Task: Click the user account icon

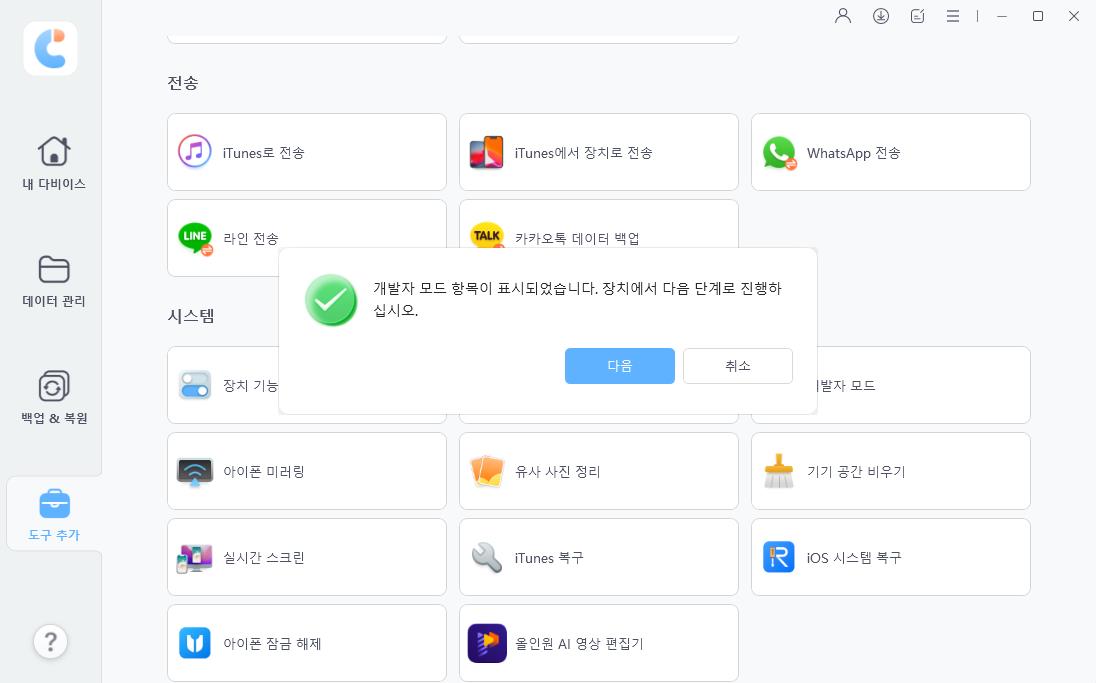Action: click(x=843, y=16)
